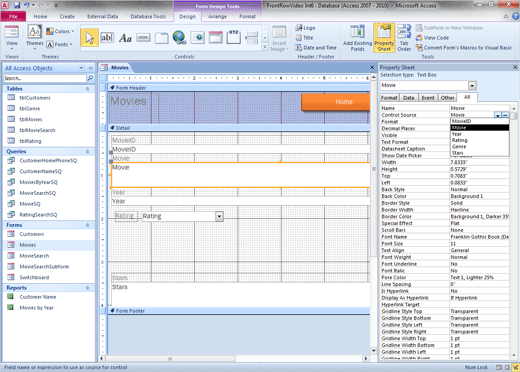This screenshot has width=520, height=372.
Task: Choose the Tab Control tool
Action: (x=161, y=38)
